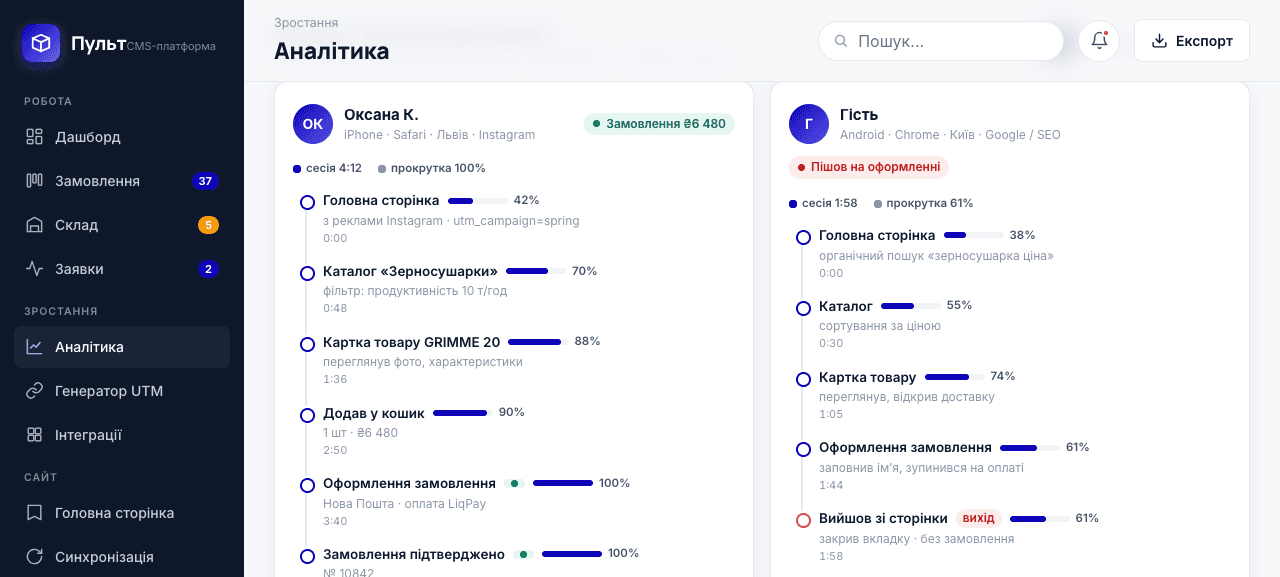Click Гість's Каталог step marker

[803, 308]
